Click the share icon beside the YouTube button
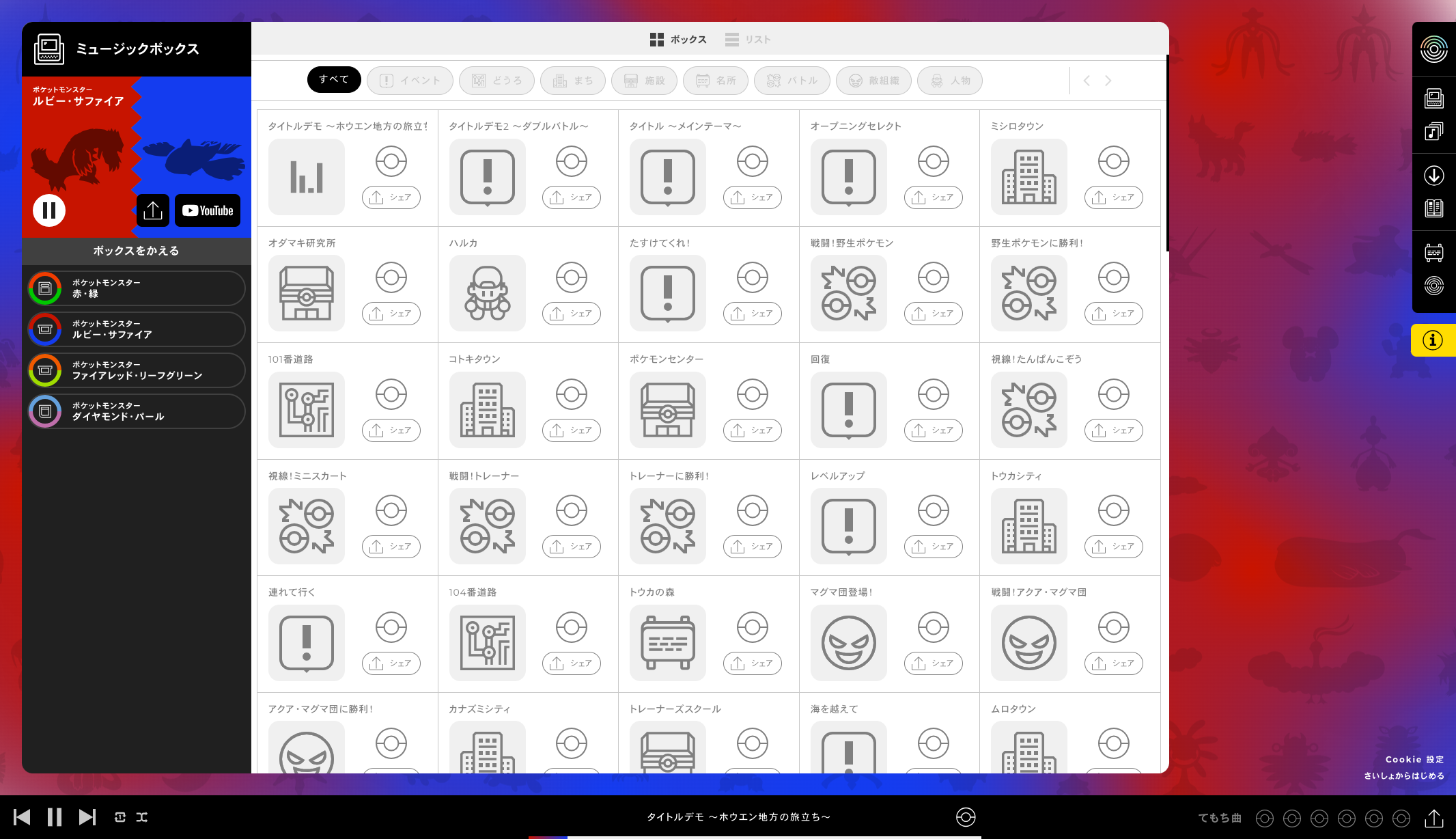The width and height of the screenshot is (1456, 839). [153, 210]
